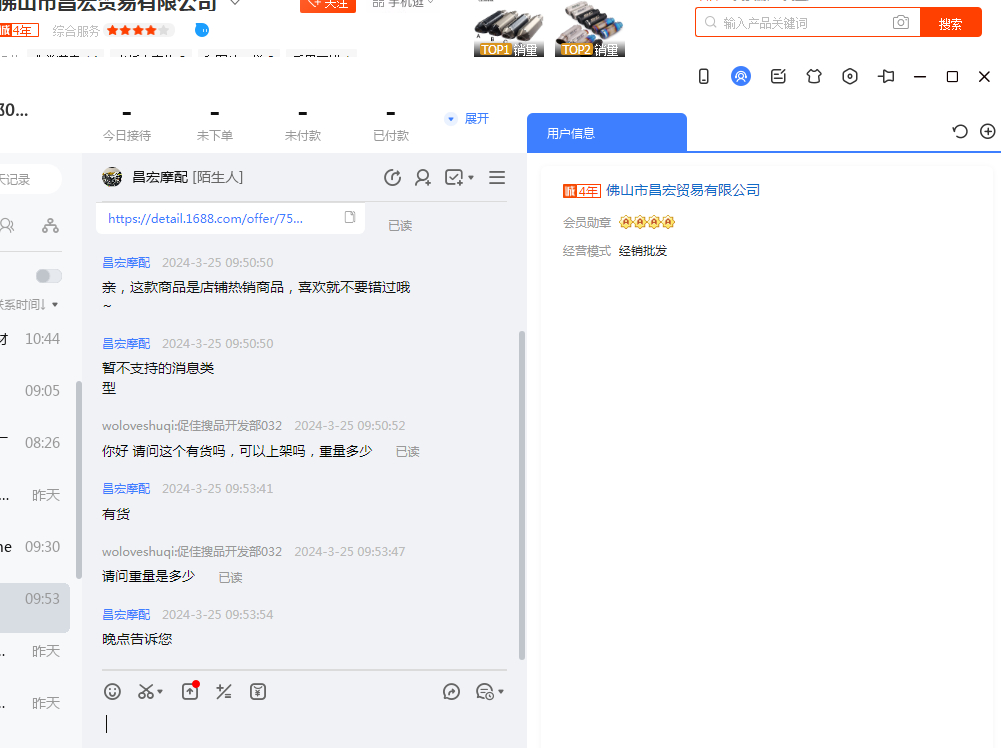Open the emoji picker smiley icon
The image size is (1001, 748).
tap(112, 692)
